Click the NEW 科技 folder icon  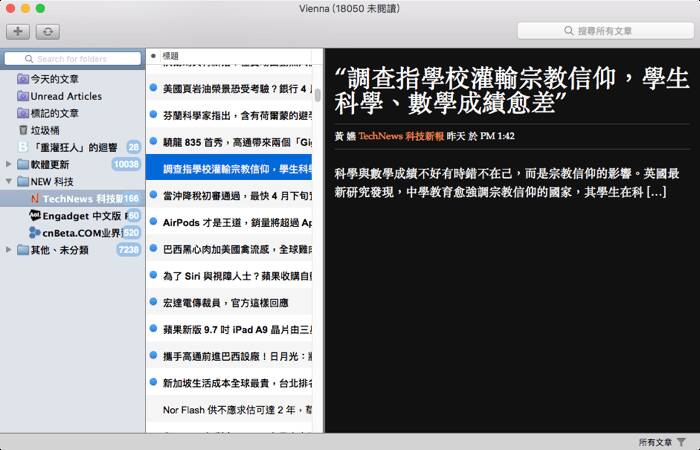(x=23, y=181)
